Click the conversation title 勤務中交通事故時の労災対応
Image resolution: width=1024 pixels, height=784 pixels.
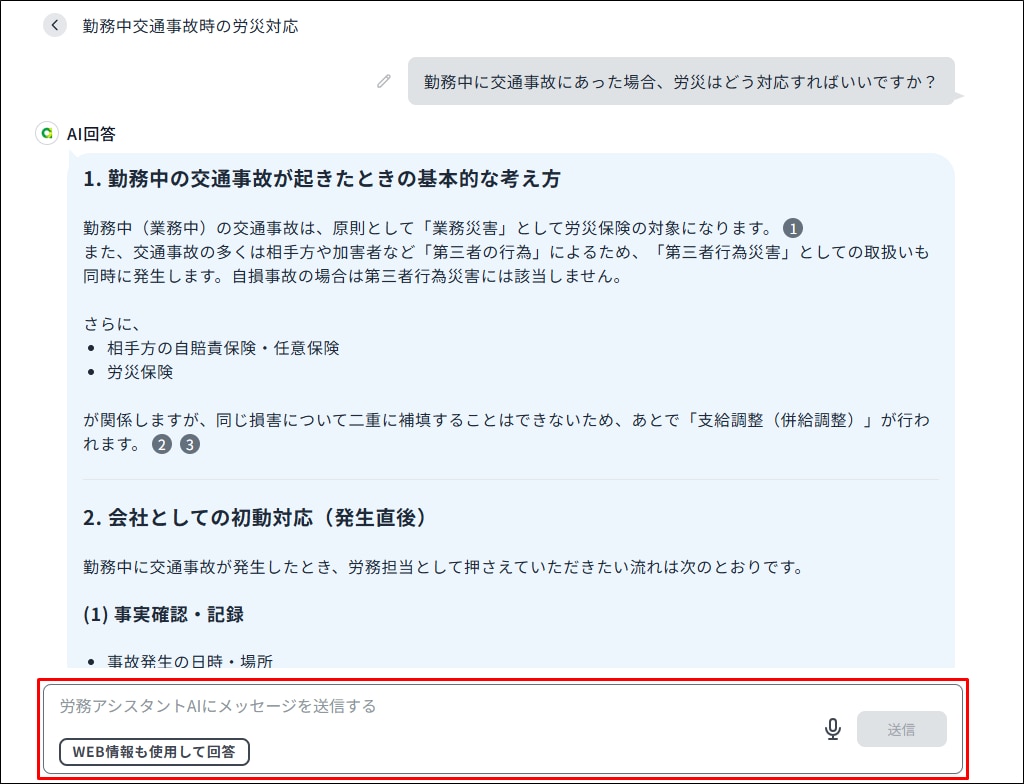coord(190,26)
